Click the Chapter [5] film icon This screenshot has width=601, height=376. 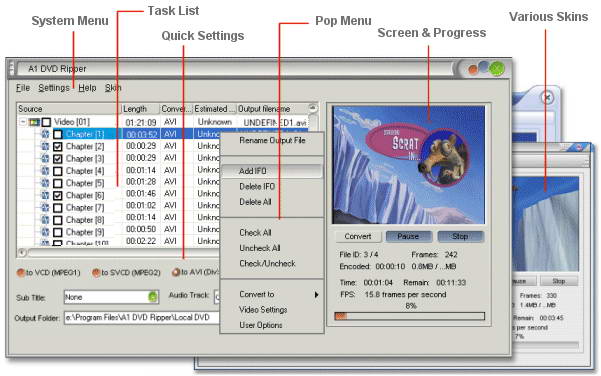click(x=45, y=183)
